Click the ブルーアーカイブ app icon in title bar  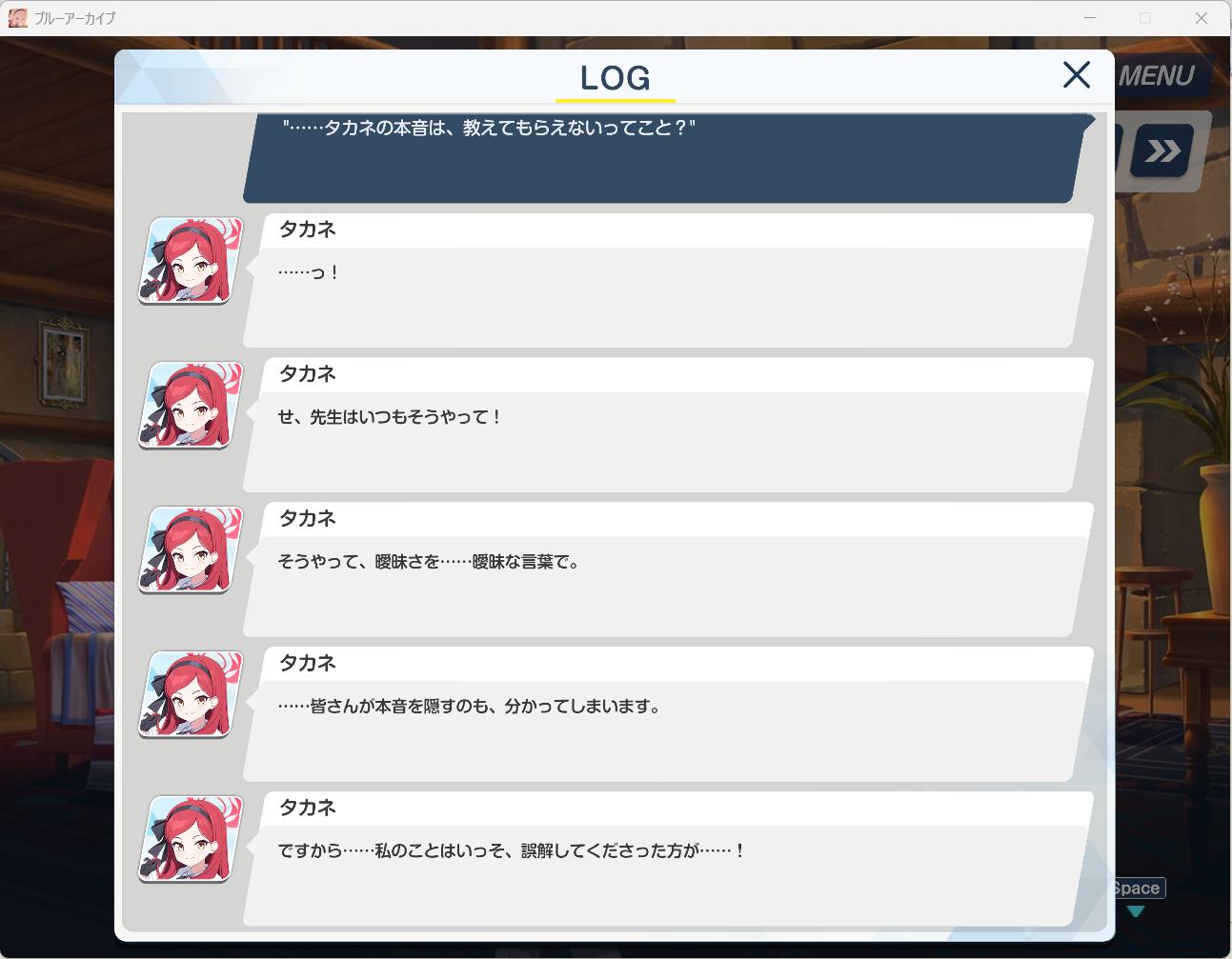17,18
